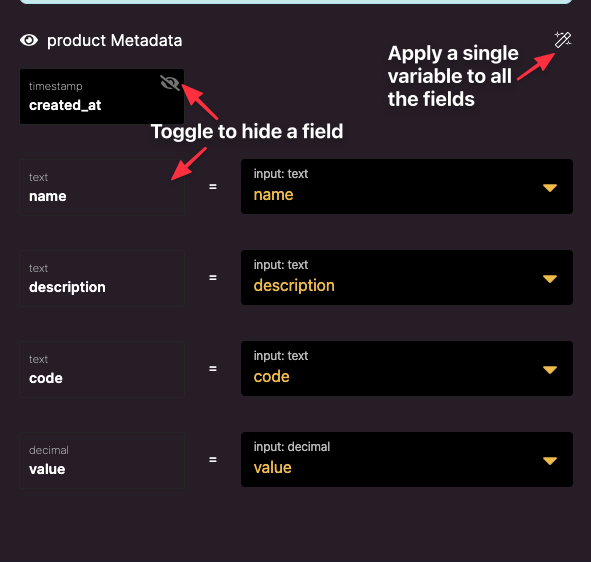Select the decimal value field box
Viewport: 591px width, 562px height.
(x=102, y=460)
